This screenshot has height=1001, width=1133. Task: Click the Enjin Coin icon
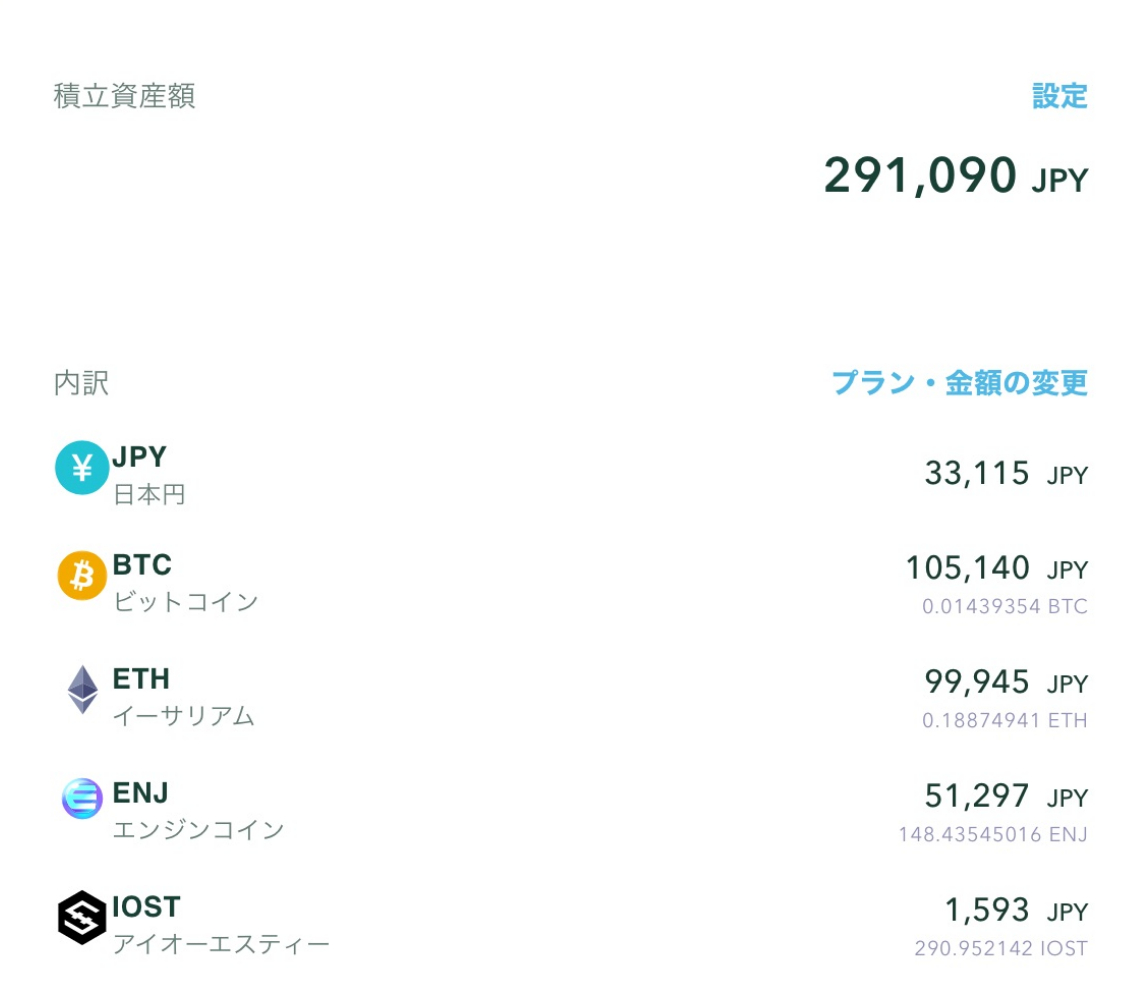coord(82,799)
